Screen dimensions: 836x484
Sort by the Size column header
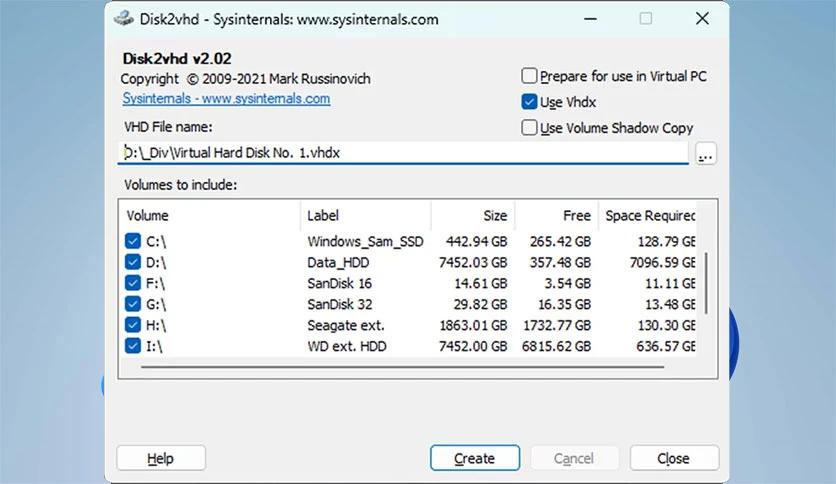[473, 215]
